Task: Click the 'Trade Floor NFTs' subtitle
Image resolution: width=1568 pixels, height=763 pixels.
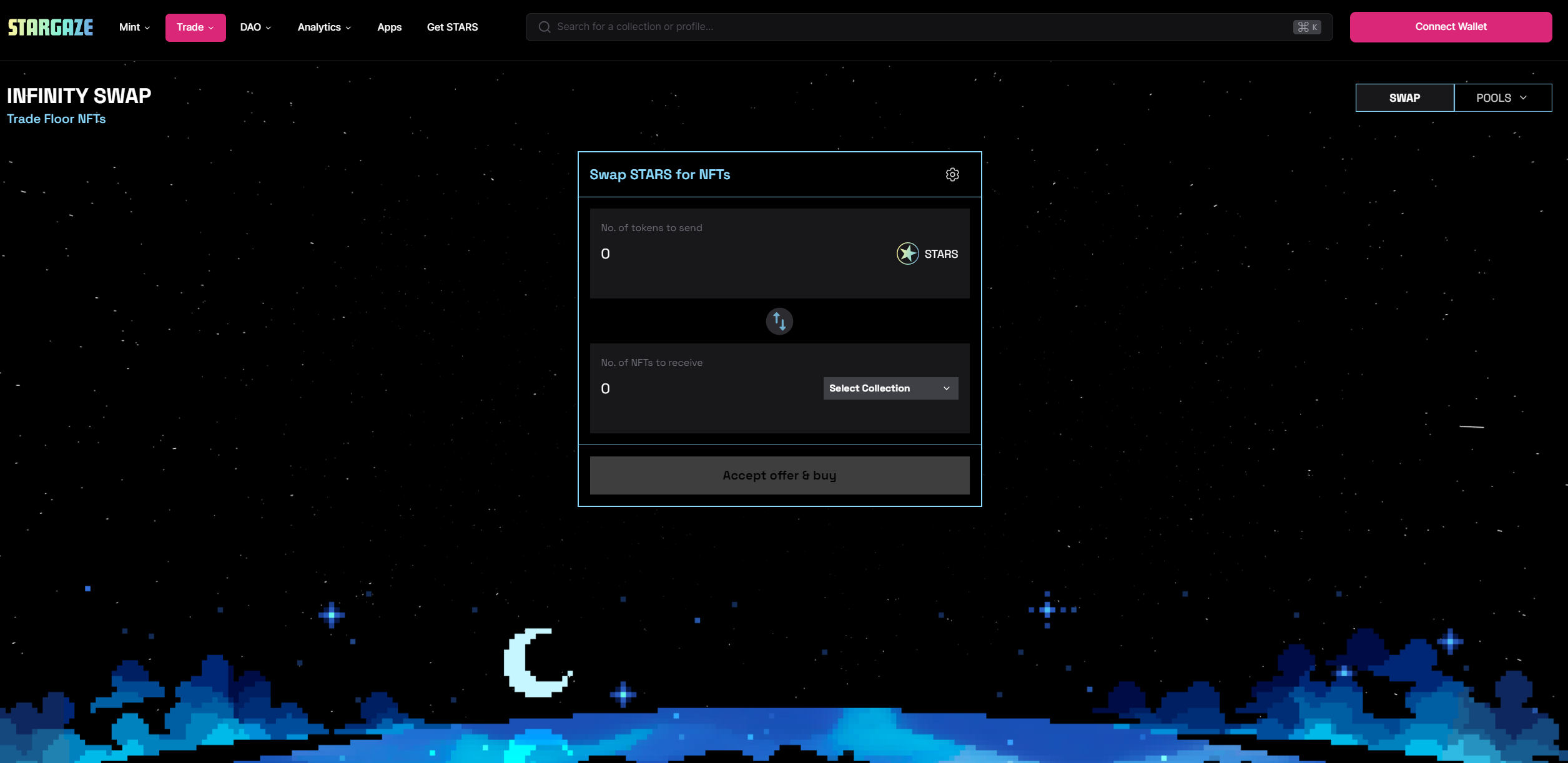Action: tap(56, 119)
